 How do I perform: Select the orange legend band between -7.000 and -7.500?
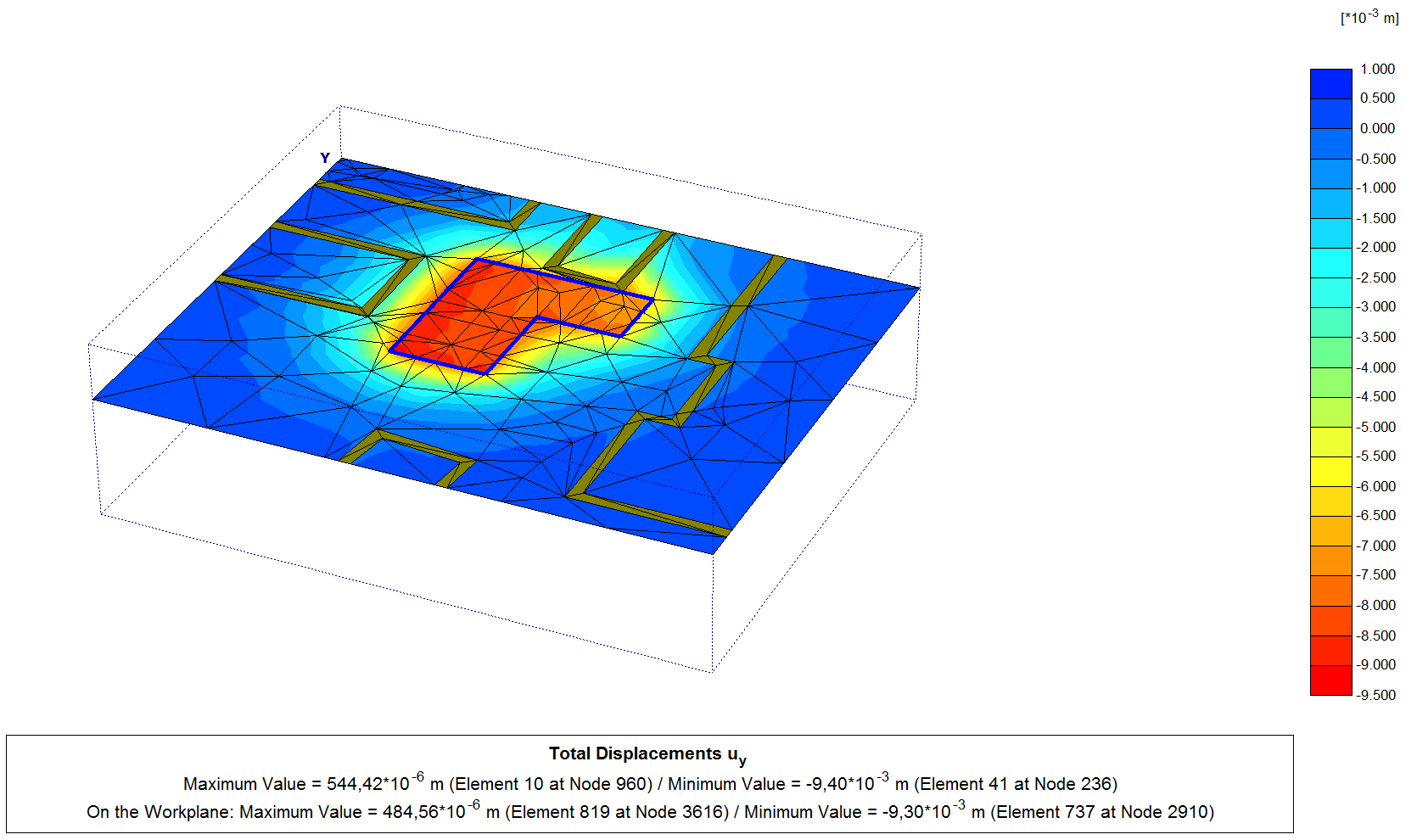pyautogui.click(x=1330, y=561)
